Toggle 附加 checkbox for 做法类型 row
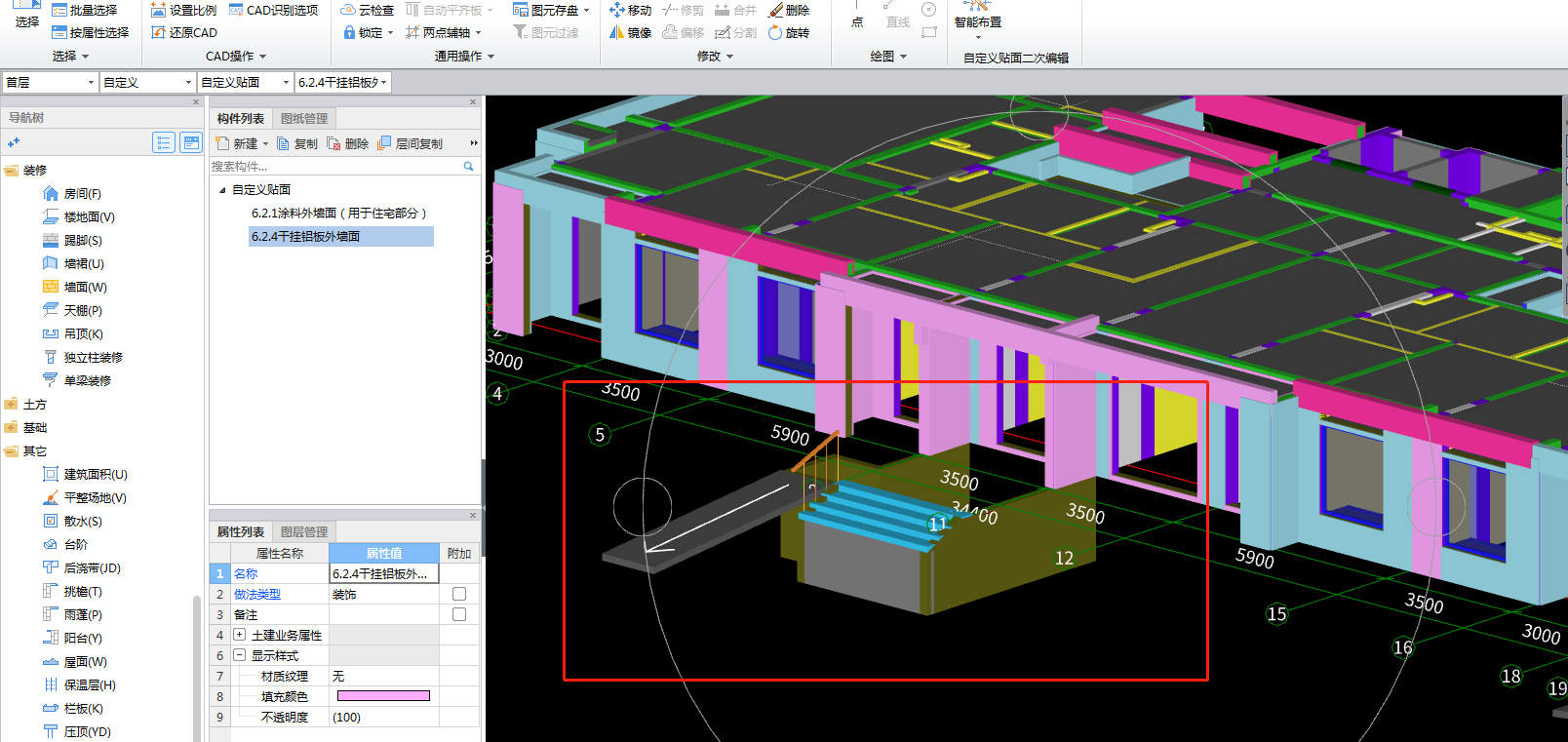Viewport: 1568px width, 742px height. click(x=459, y=594)
